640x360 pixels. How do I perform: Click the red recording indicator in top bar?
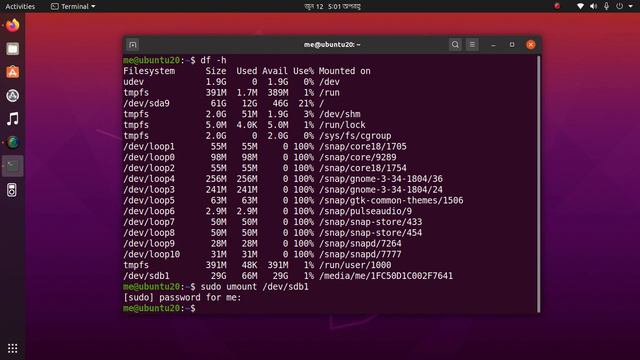pyautogui.click(x=557, y=6)
